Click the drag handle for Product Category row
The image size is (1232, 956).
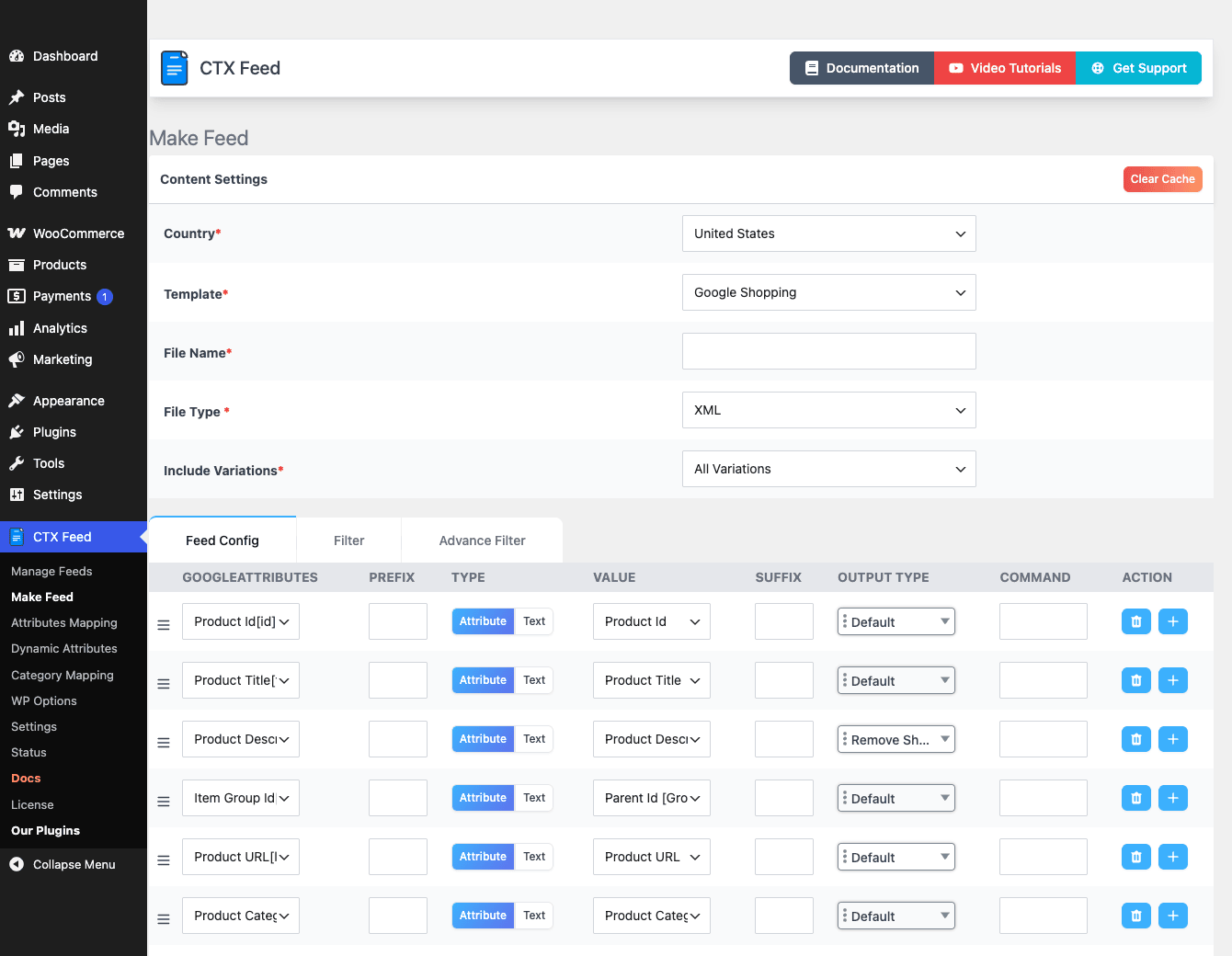point(164,919)
